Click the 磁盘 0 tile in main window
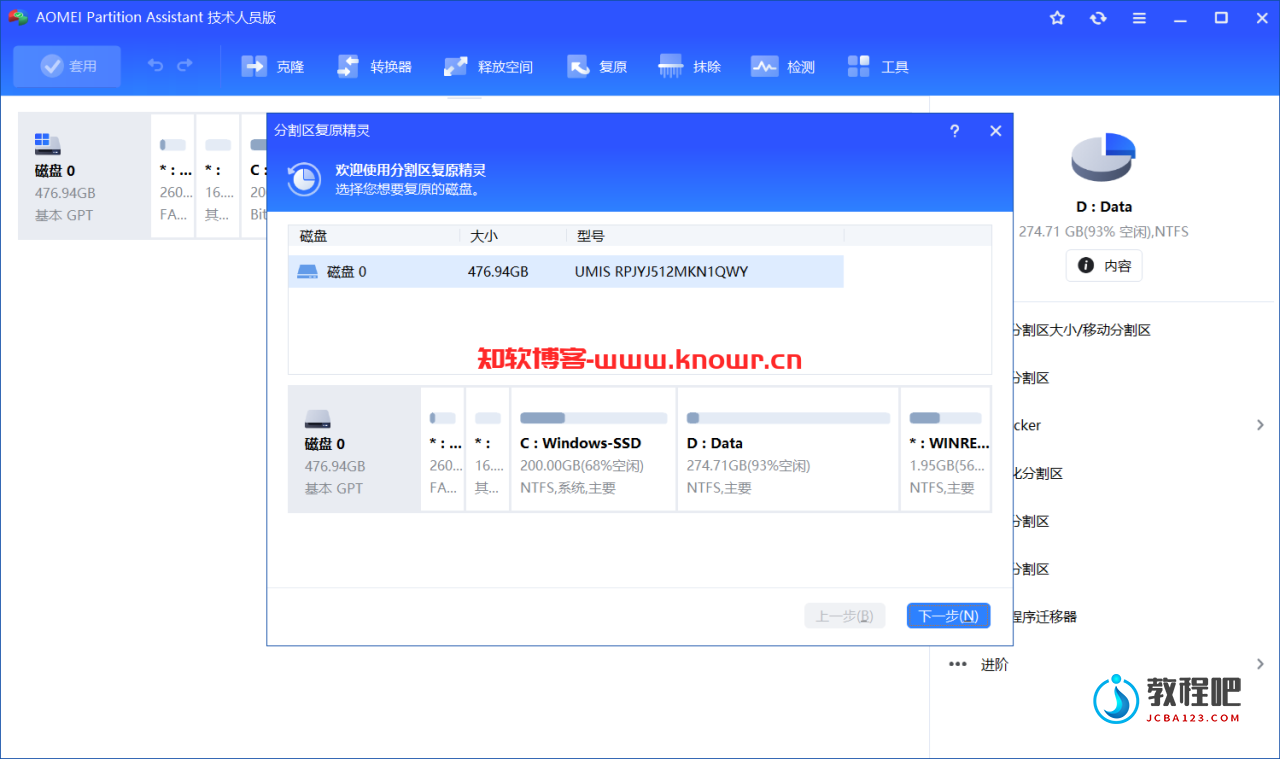Screen dimensions: 1280x759 click(x=84, y=176)
